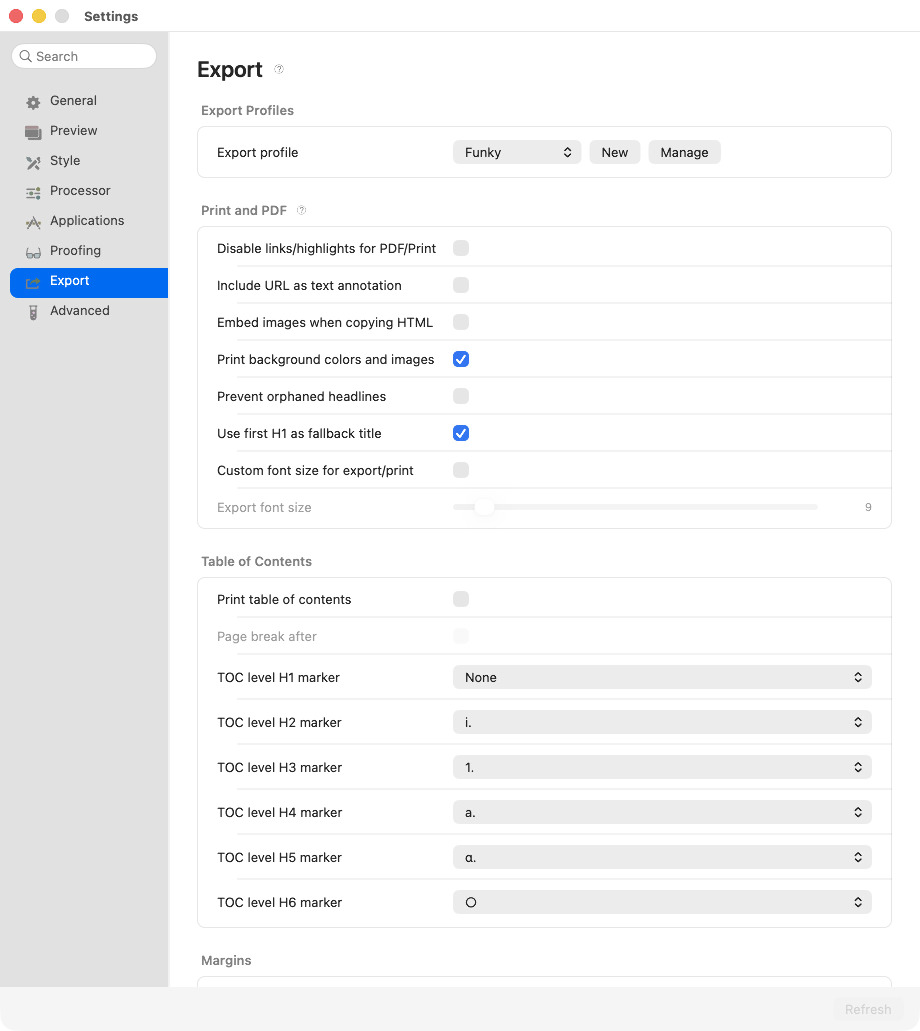Click the Export share icon in sidebar

click(33, 283)
